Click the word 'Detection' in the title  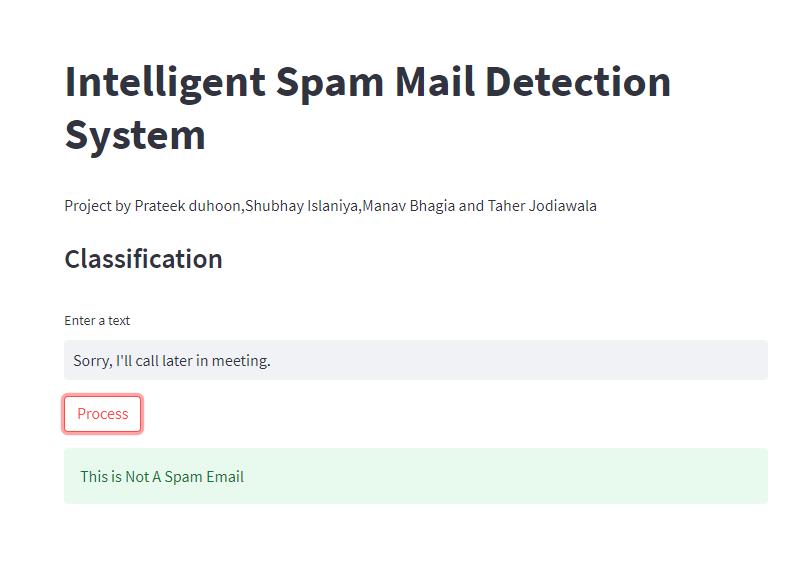[578, 81]
